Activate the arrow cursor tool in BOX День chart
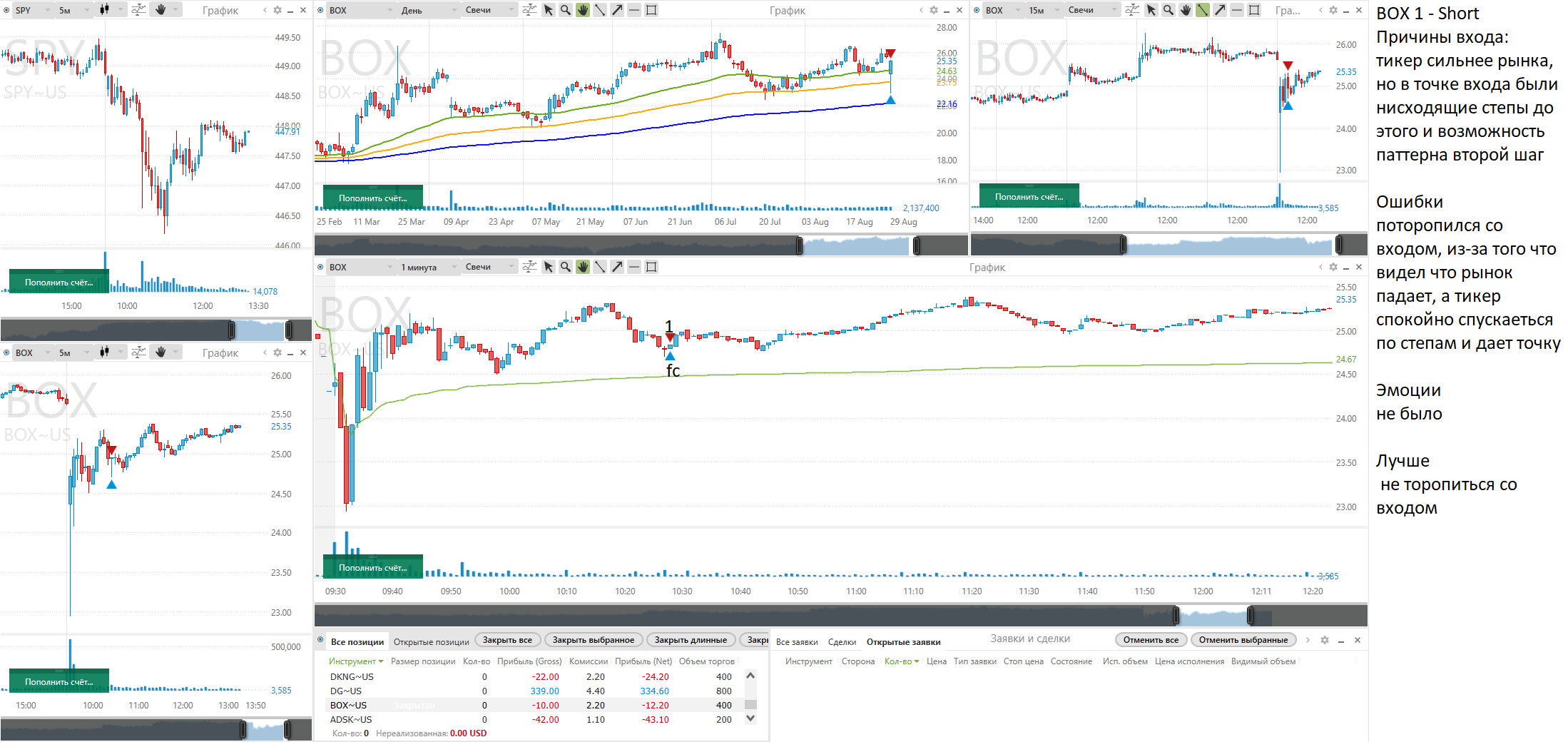Screen dimensions: 1568x742 [549, 10]
